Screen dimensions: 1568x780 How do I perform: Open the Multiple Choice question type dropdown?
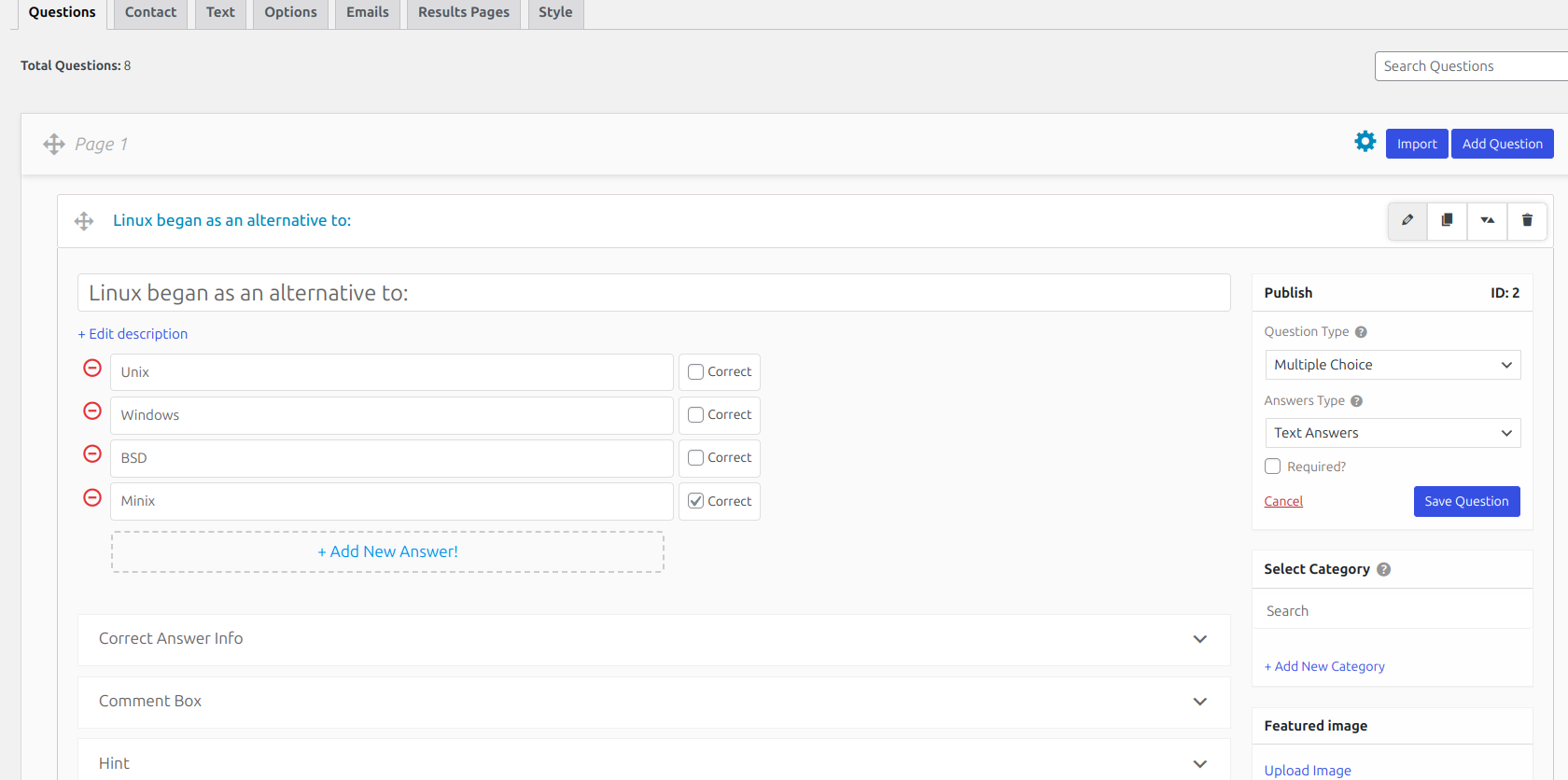1392,365
